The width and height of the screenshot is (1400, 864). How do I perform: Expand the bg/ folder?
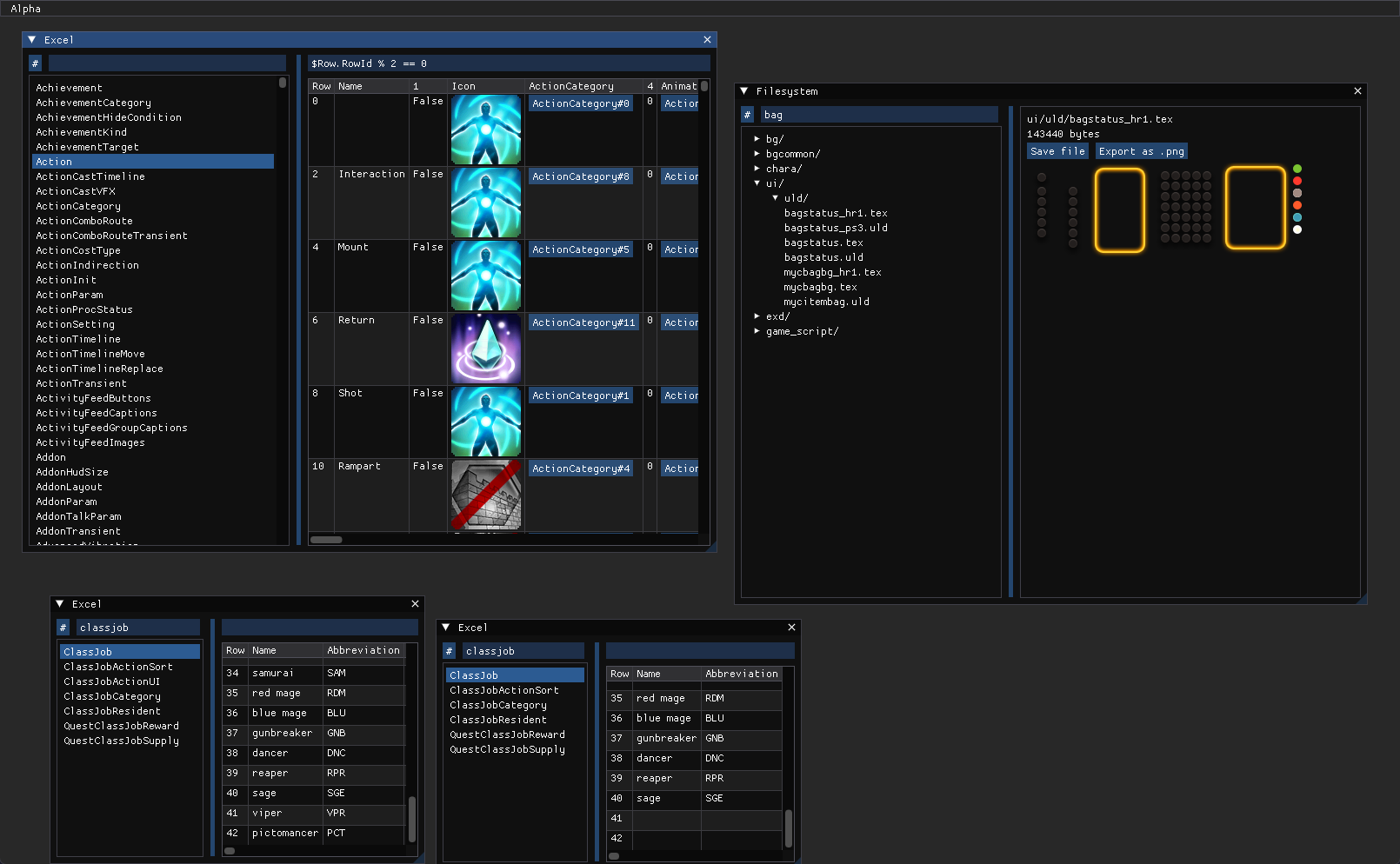757,138
